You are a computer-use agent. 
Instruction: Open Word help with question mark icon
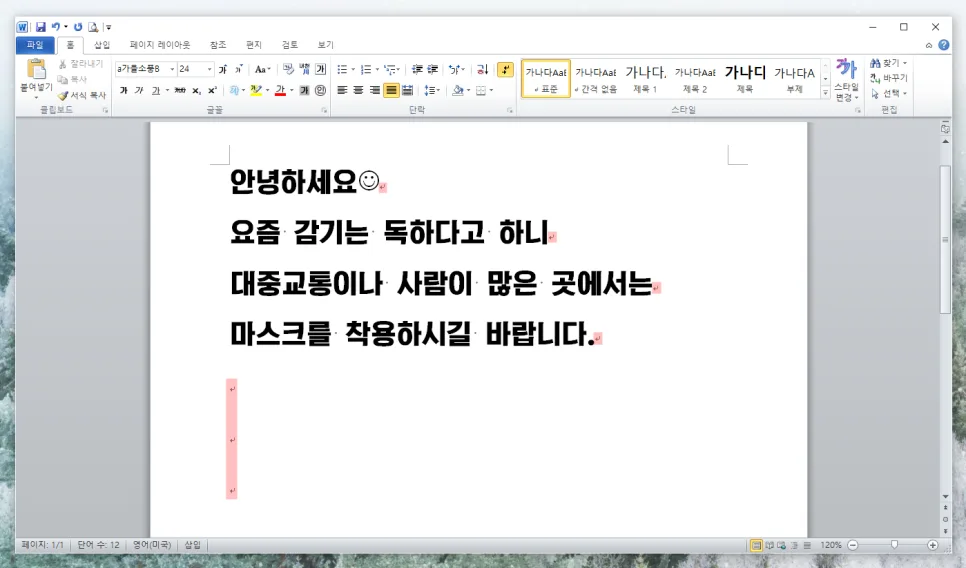point(943,45)
